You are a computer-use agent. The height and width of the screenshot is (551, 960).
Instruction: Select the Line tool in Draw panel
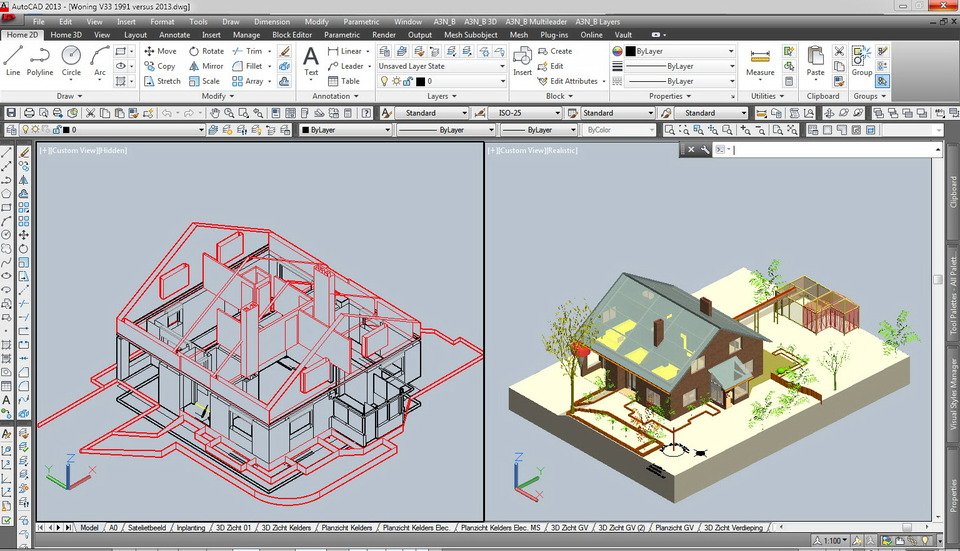tap(13, 58)
